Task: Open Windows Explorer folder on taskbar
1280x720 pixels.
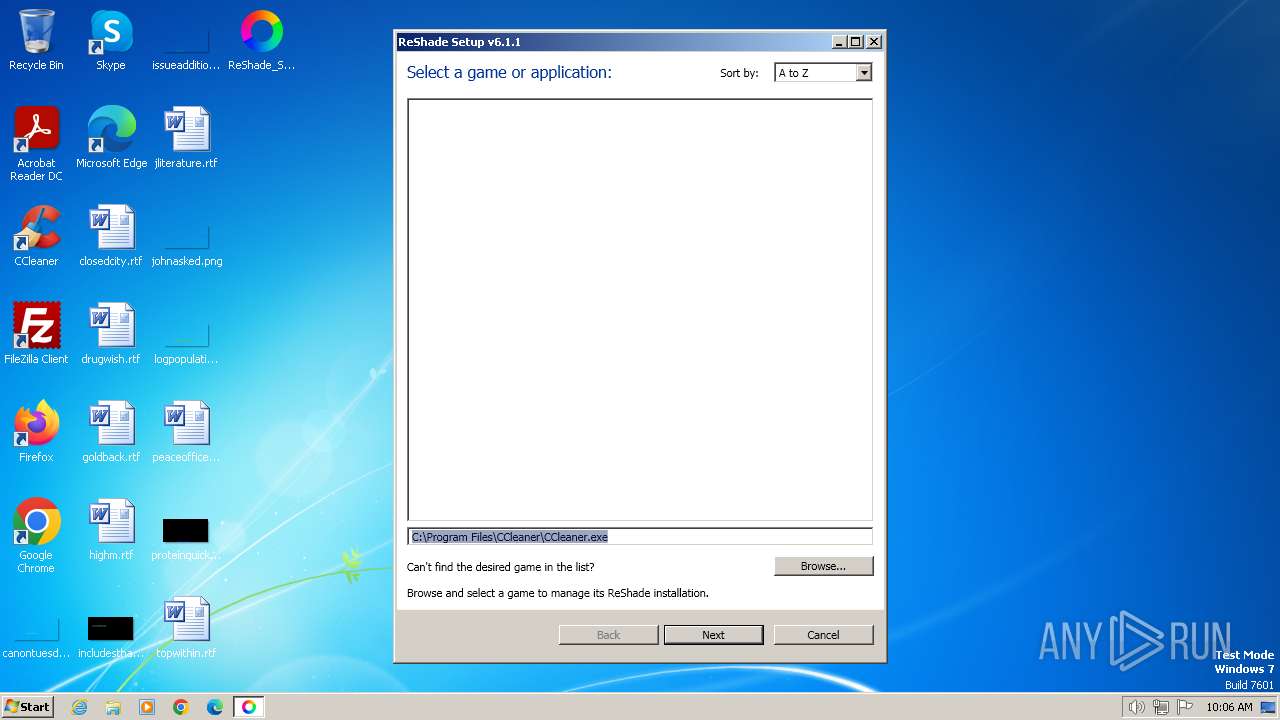Action: pyautogui.click(x=113, y=707)
